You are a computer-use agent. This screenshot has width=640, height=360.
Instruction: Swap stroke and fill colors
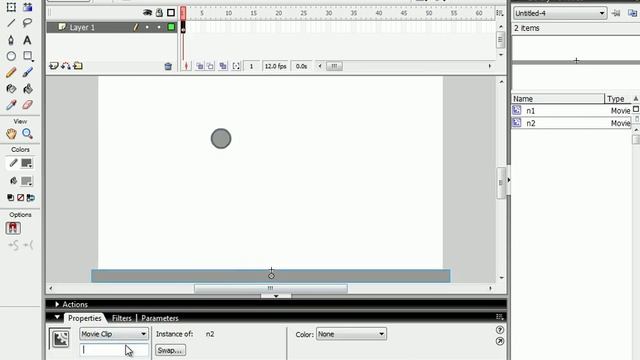tap(31, 198)
